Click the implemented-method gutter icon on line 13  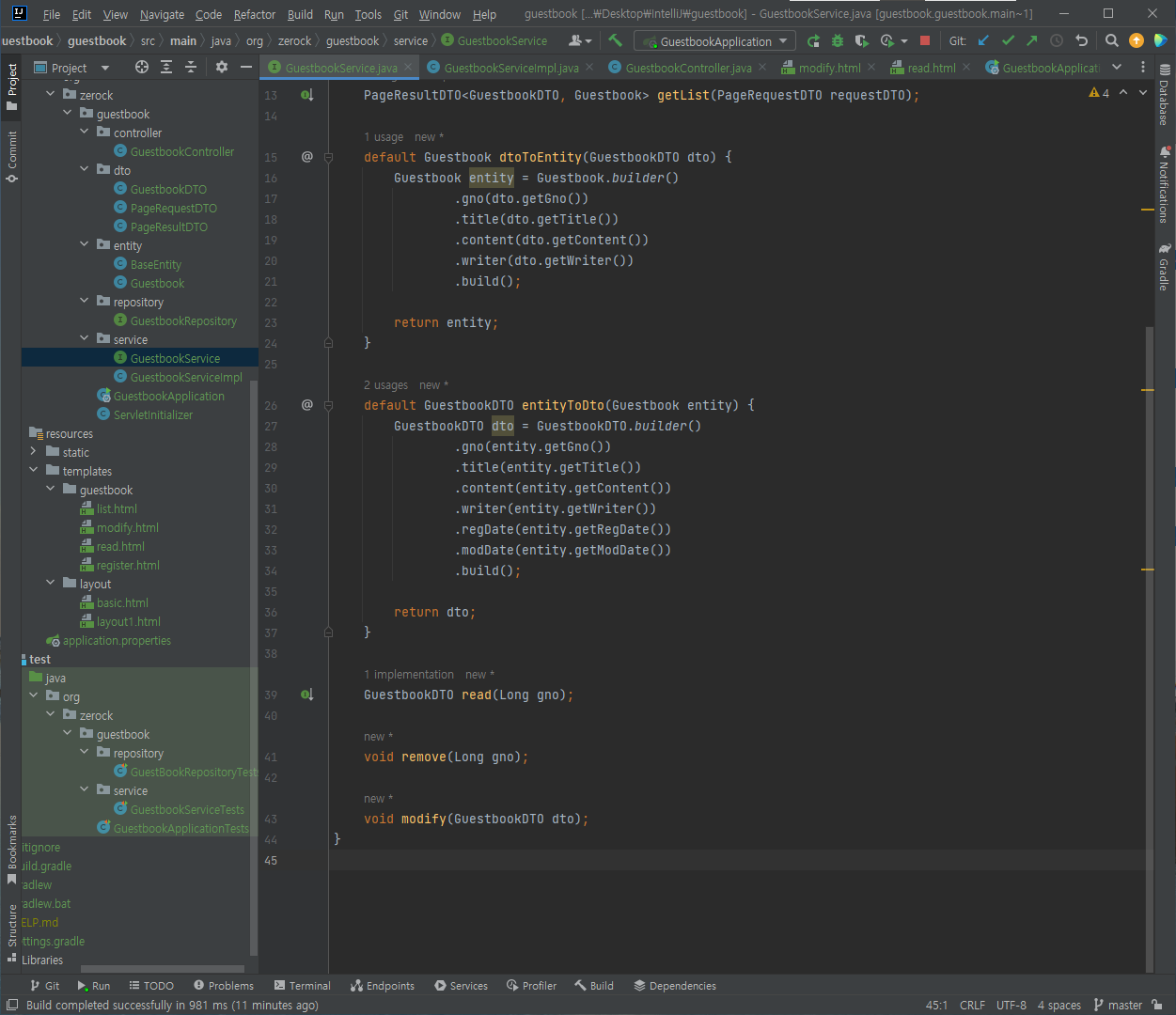306,95
